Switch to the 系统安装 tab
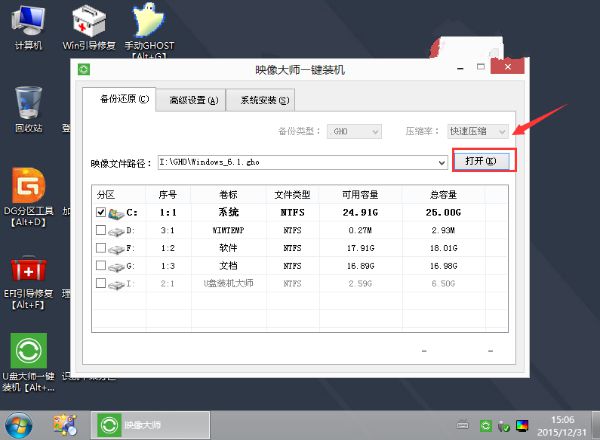This screenshot has height=440, width=600. 259,100
